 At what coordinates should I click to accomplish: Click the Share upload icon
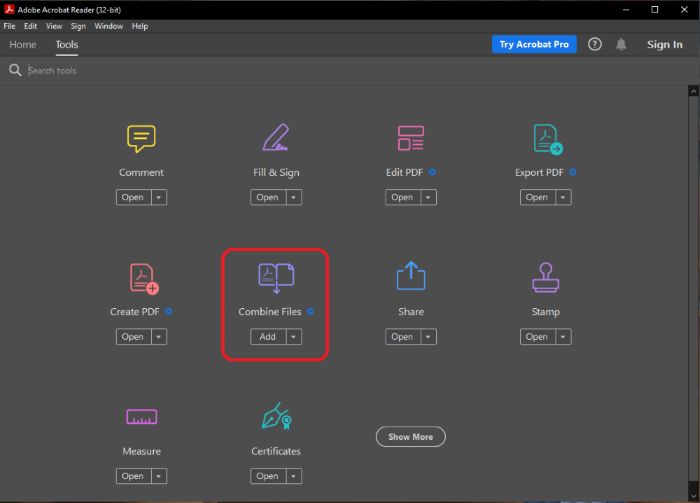411,276
